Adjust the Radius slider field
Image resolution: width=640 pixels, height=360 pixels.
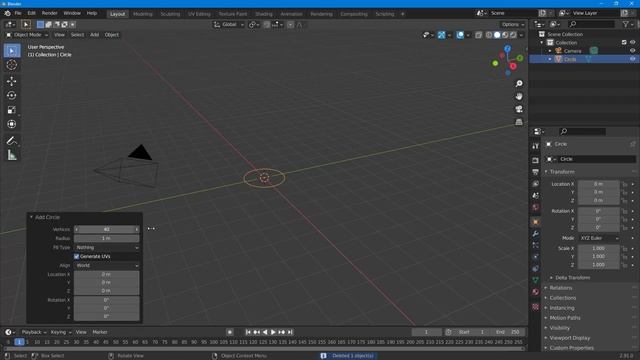click(x=107, y=238)
